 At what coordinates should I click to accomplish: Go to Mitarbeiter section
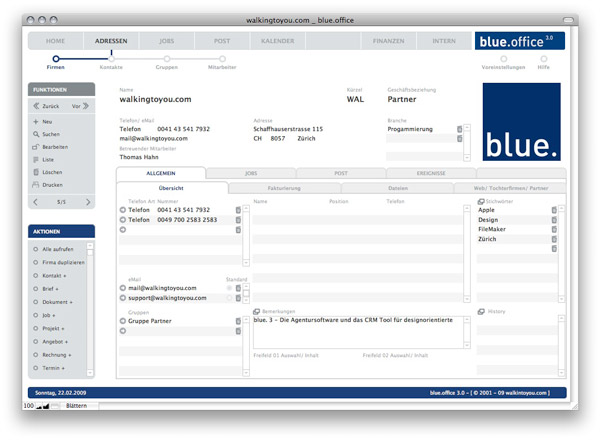point(222,62)
